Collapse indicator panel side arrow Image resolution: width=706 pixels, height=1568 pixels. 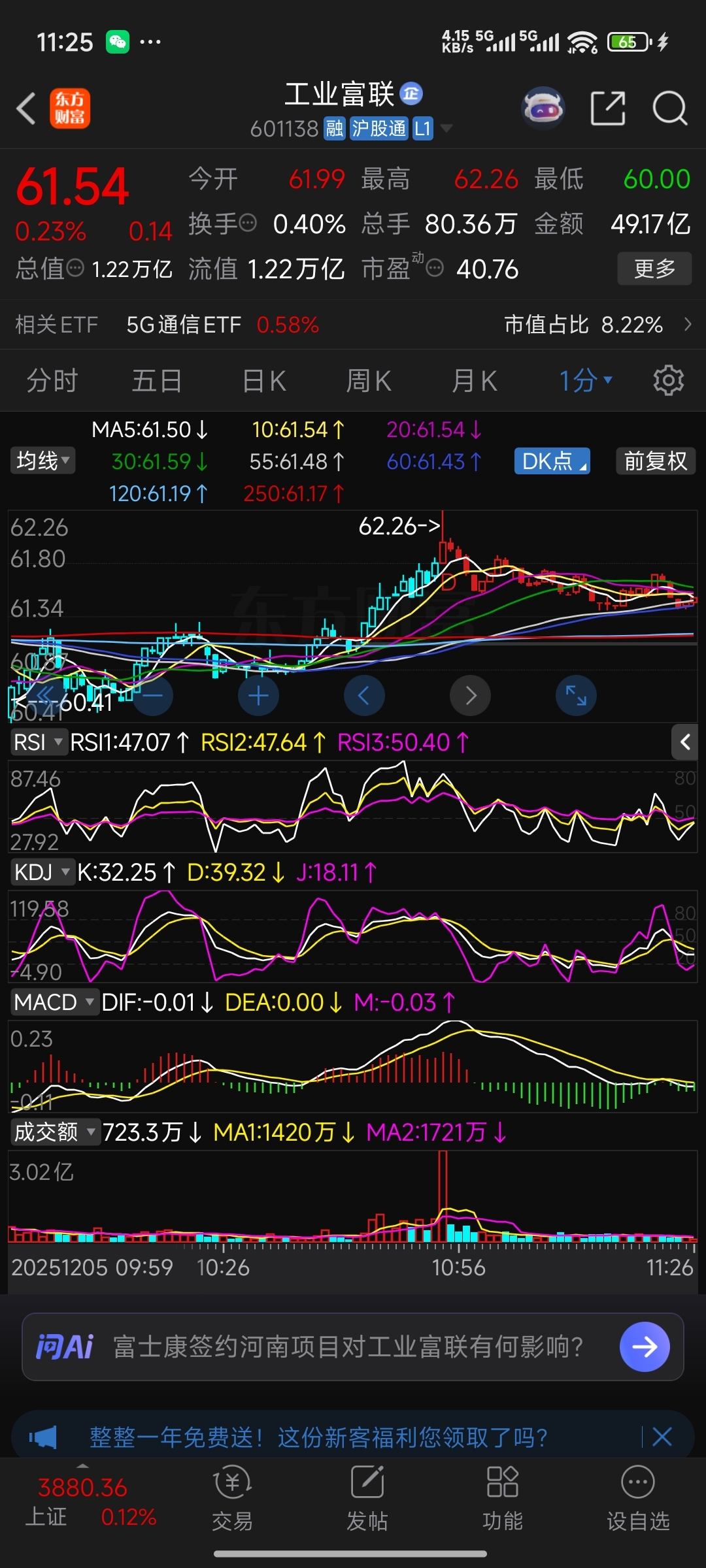pyautogui.click(x=685, y=742)
